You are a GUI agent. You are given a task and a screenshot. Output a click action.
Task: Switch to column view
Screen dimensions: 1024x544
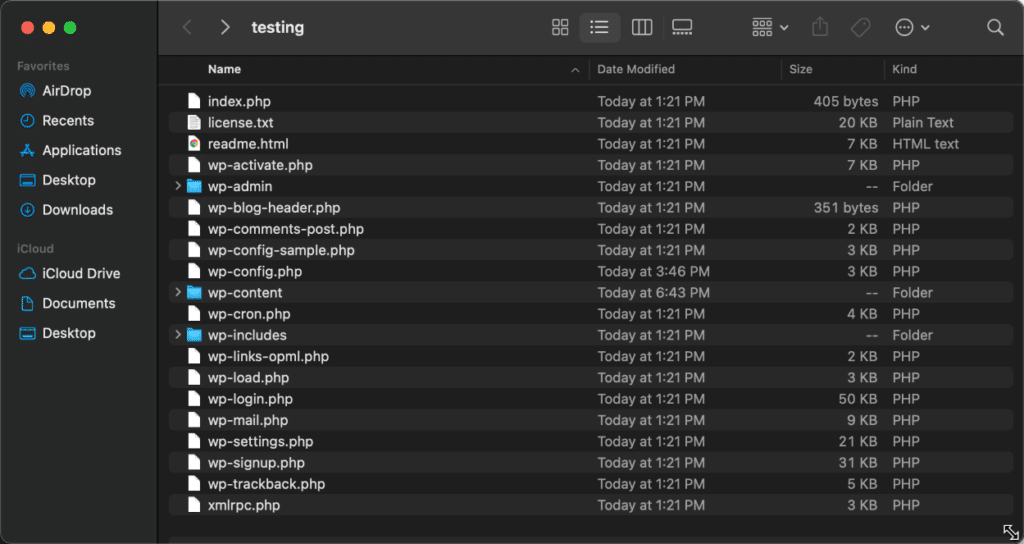[x=642, y=27]
